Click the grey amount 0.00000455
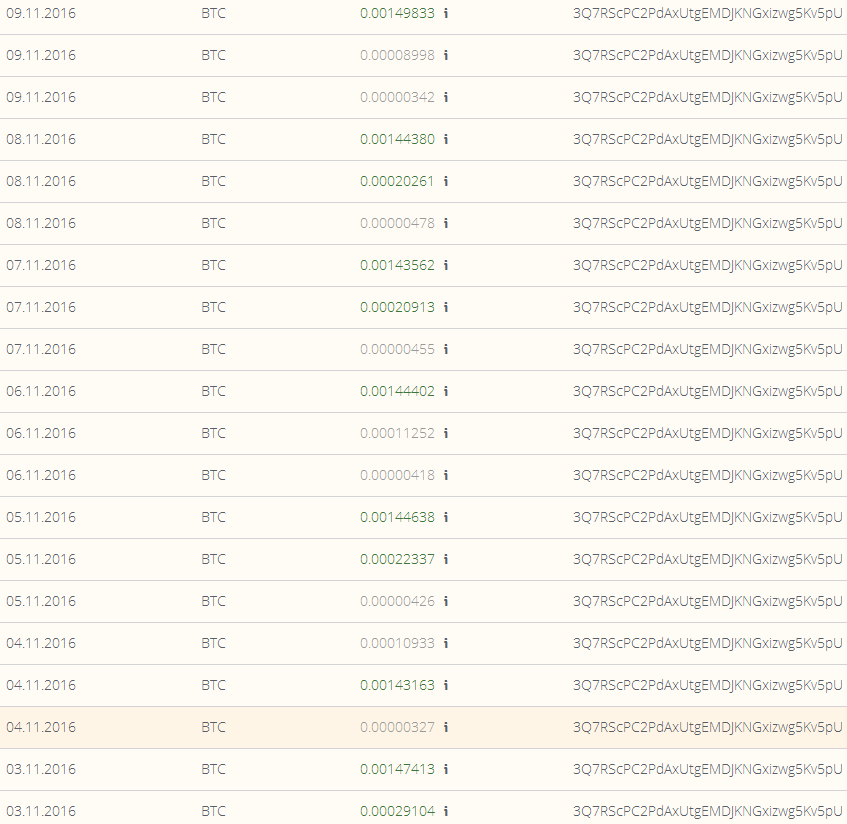The height and width of the screenshot is (824, 847). click(x=397, y=350)
